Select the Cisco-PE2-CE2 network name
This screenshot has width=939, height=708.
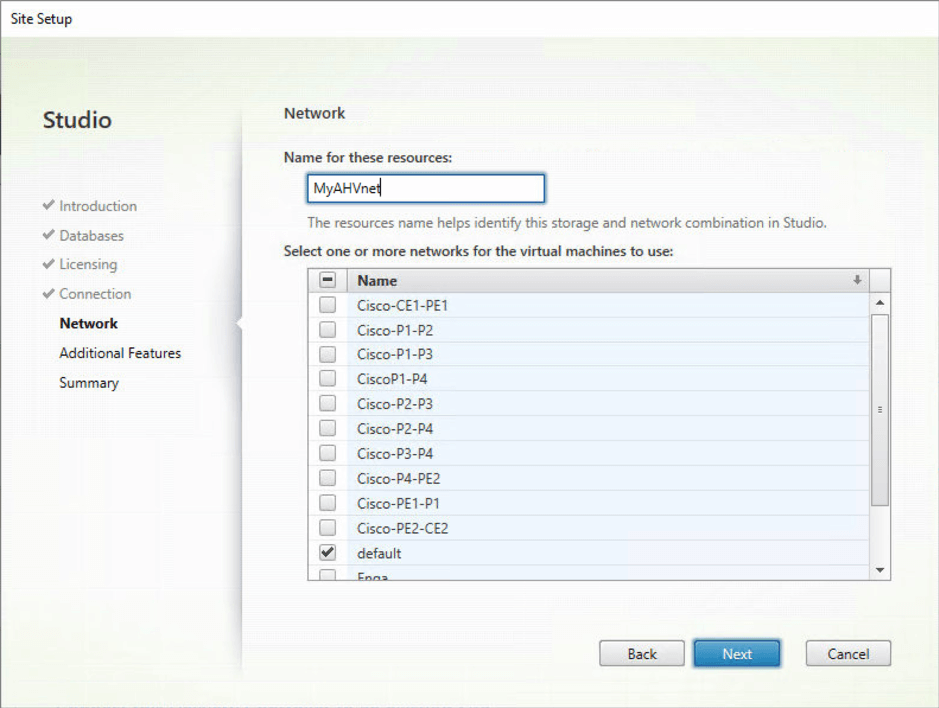coord(402,528)
